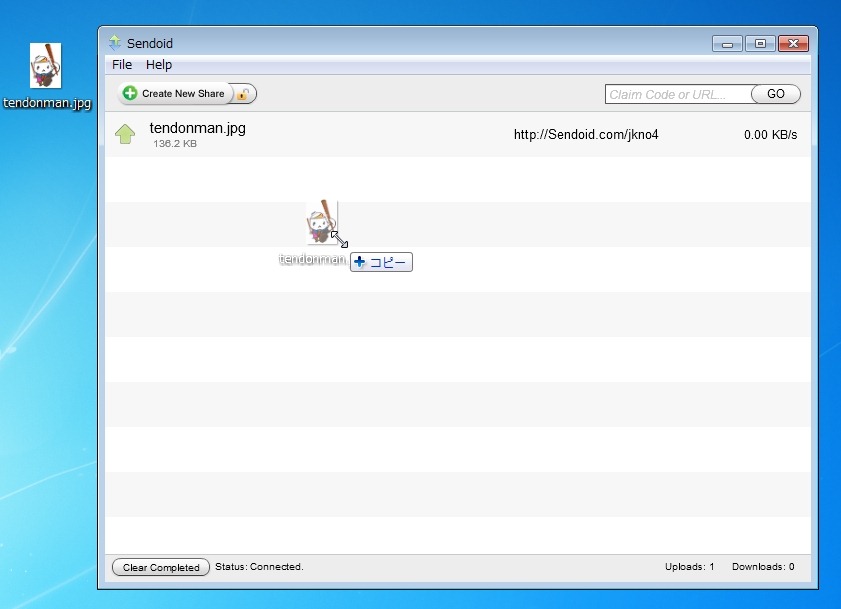Click the tendonman.jpg label on the desktop
The image size is (841, 609).
[47, 102]
